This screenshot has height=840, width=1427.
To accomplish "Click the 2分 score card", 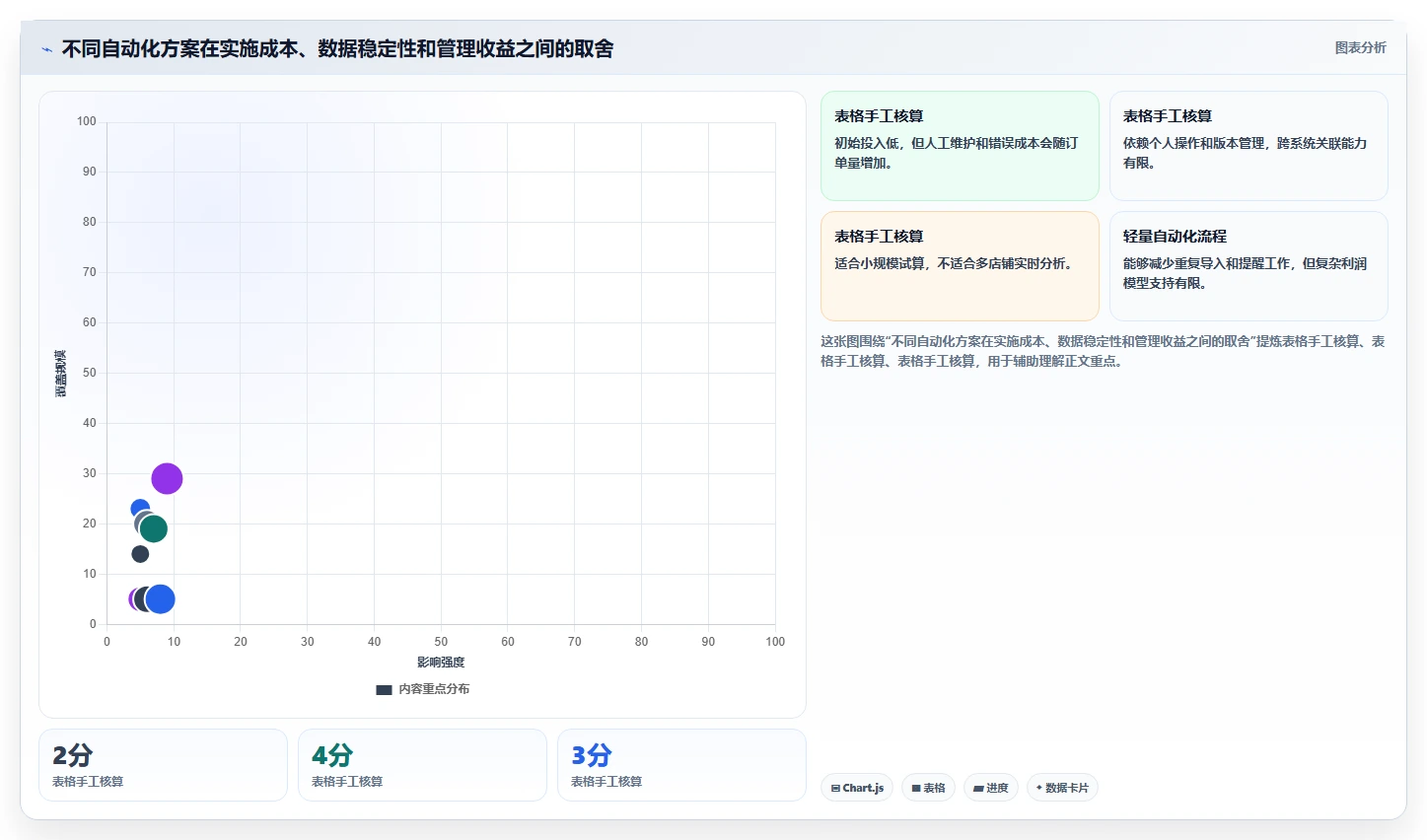I will click(x=163, y=765).
